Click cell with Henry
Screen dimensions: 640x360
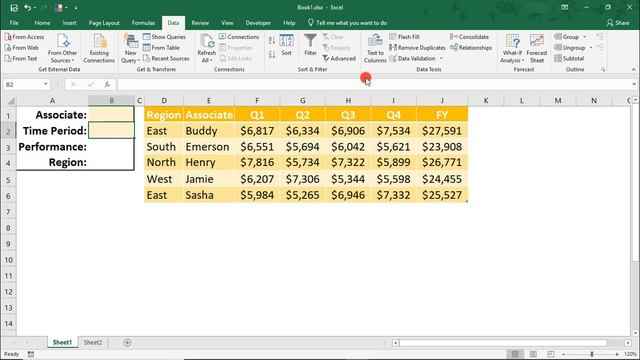(209, 162)
